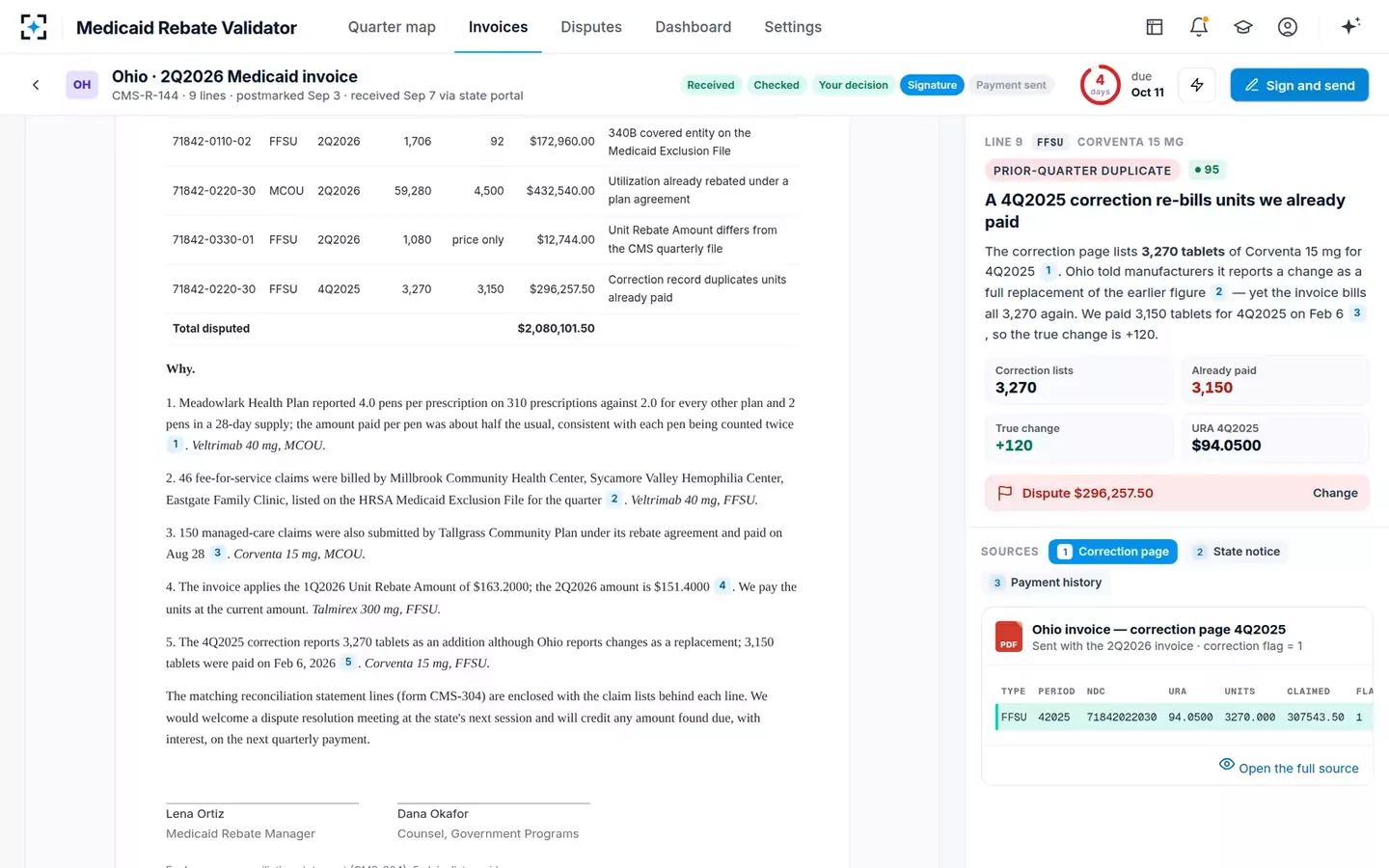Open citation 1 in the Veltrimab MCOU paragraph

[176, 445]
